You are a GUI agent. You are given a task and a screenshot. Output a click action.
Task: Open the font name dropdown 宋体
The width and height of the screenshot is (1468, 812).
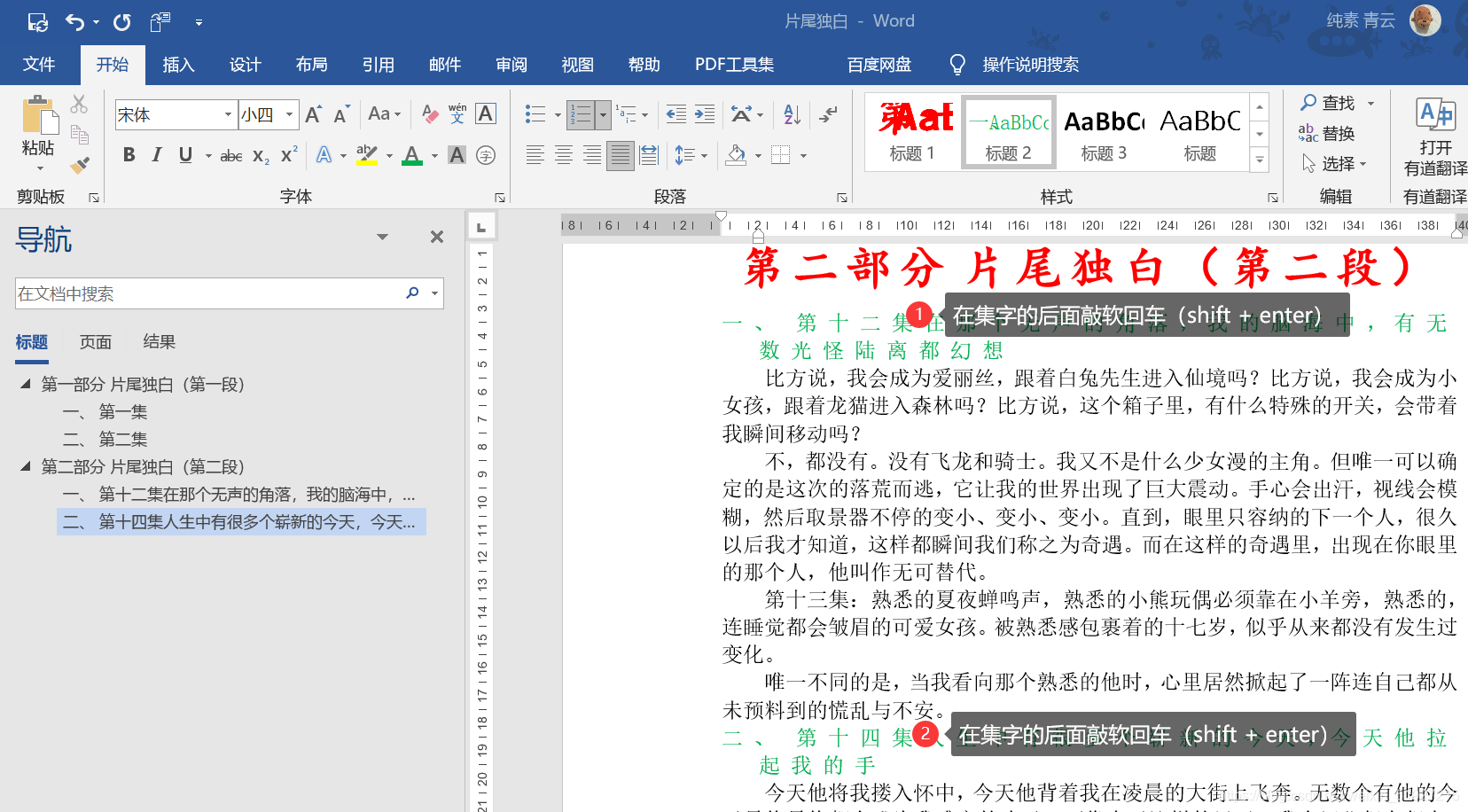[228, 114]
